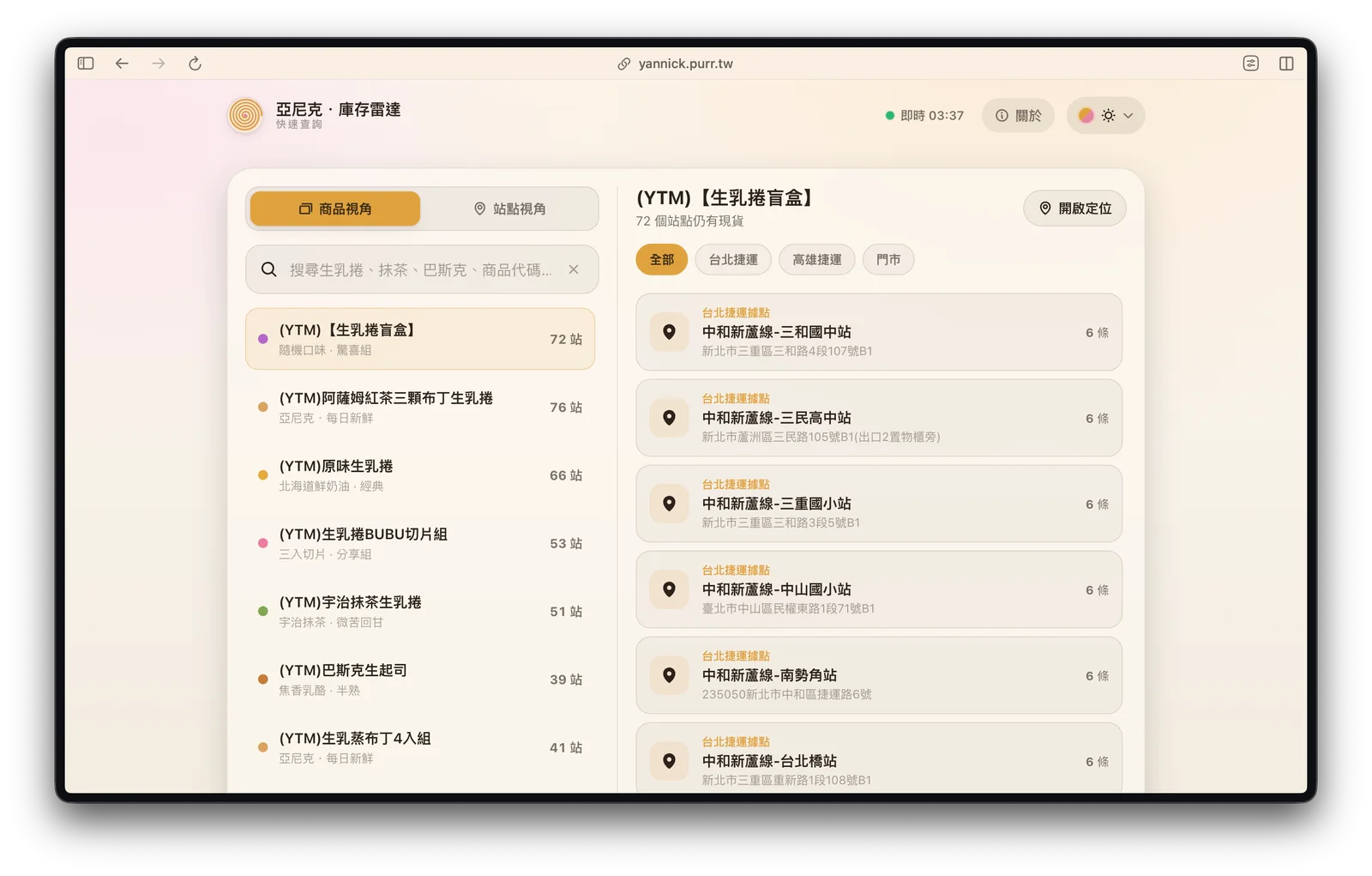Reload the page with the refresh icon
Image resolution: width=1372 pixels, height=876 pixels.
195,63
